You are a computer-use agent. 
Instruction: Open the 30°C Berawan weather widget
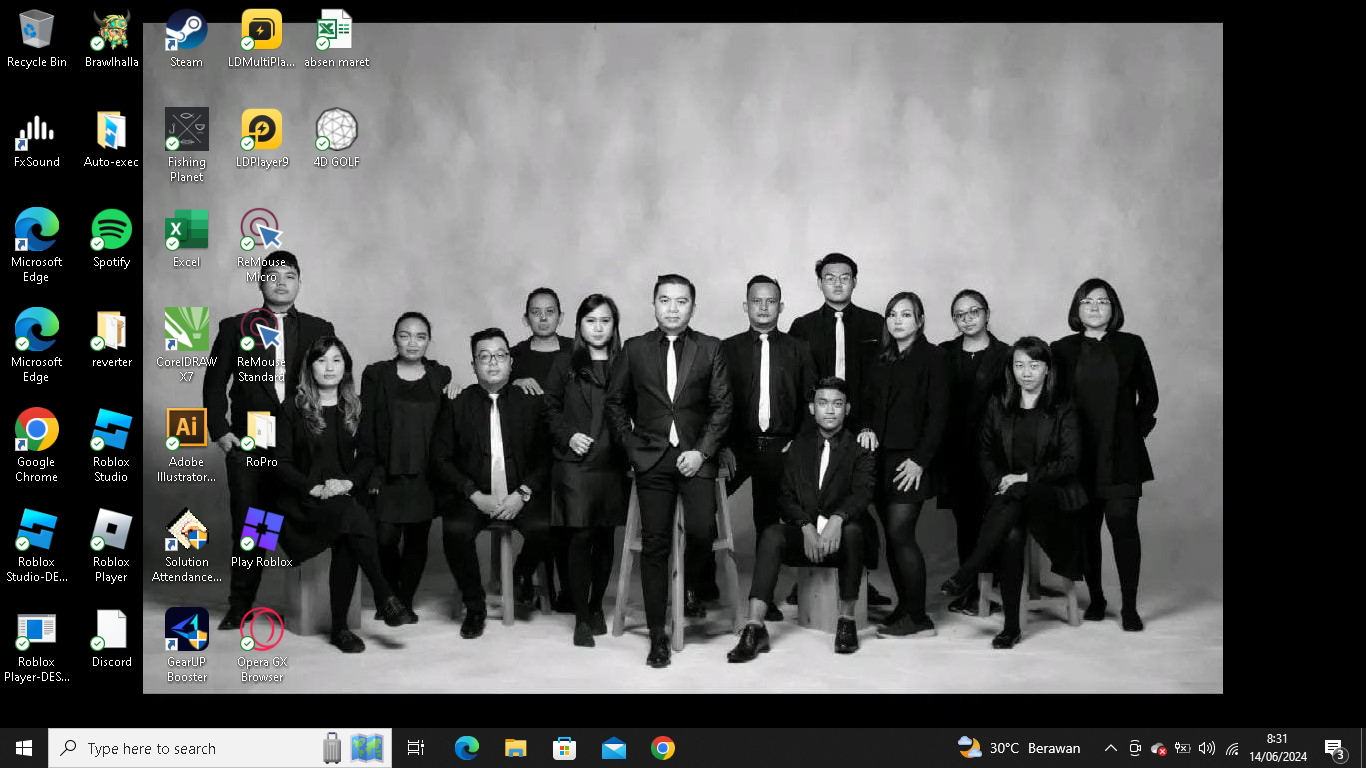point(1019,748)
